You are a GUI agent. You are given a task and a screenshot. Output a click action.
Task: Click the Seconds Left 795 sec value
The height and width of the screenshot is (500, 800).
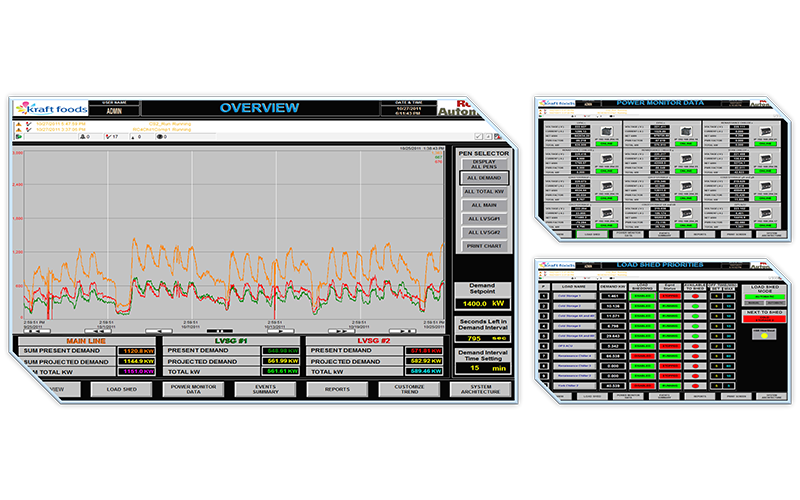[x=483, y=338]
